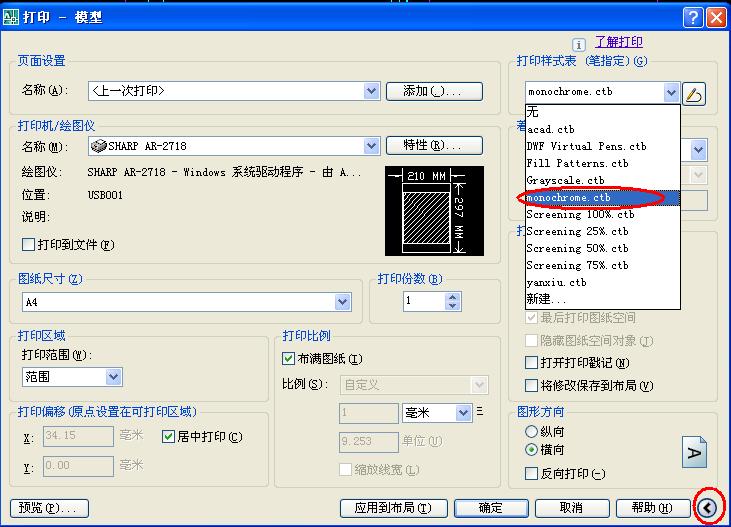This screenshot has height=527, width=731.
Task: Choose acad.ctb in the style list
Action: [551, 129]
